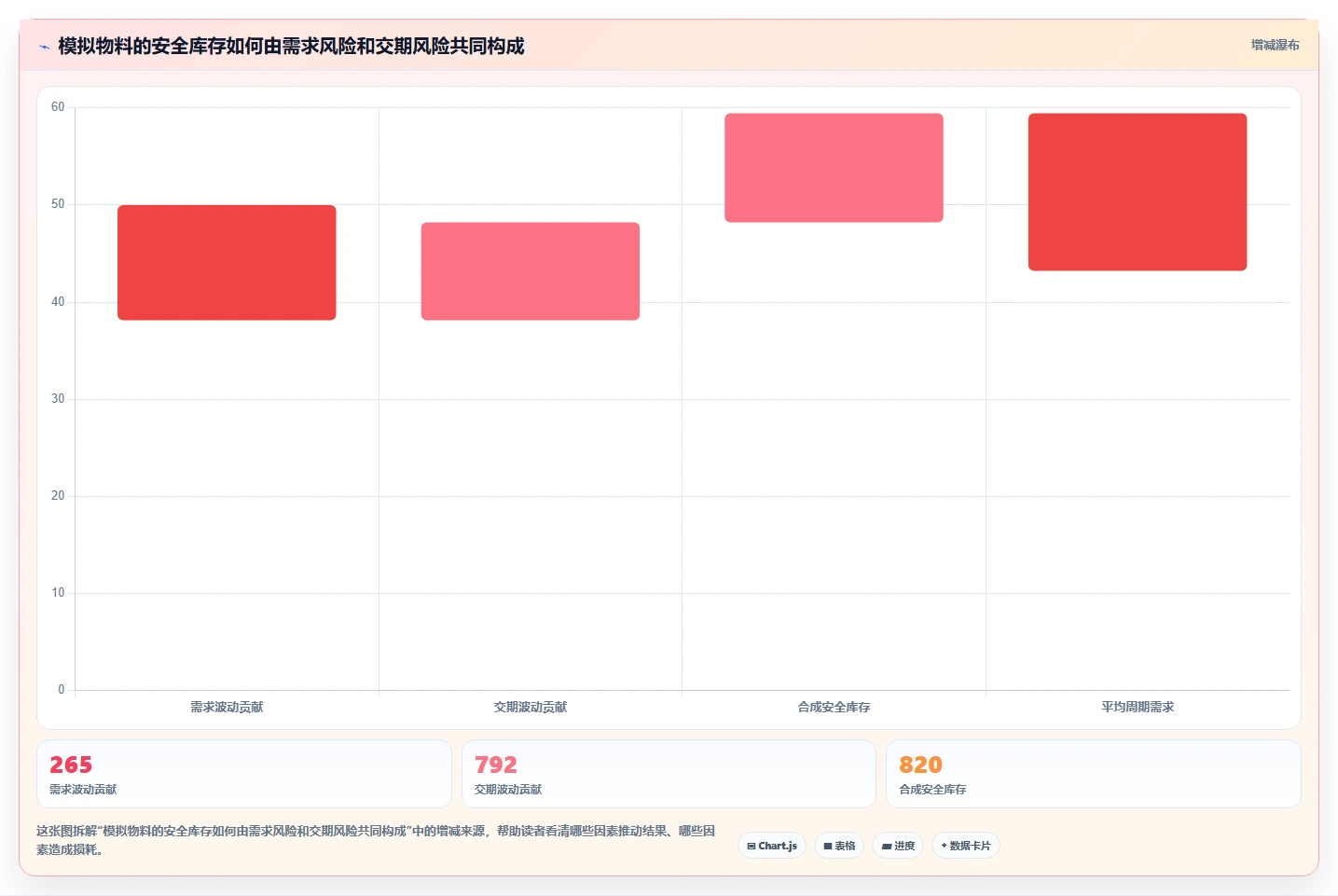
Task: Select the 进度 chip
Action: (x=898, y=846)
